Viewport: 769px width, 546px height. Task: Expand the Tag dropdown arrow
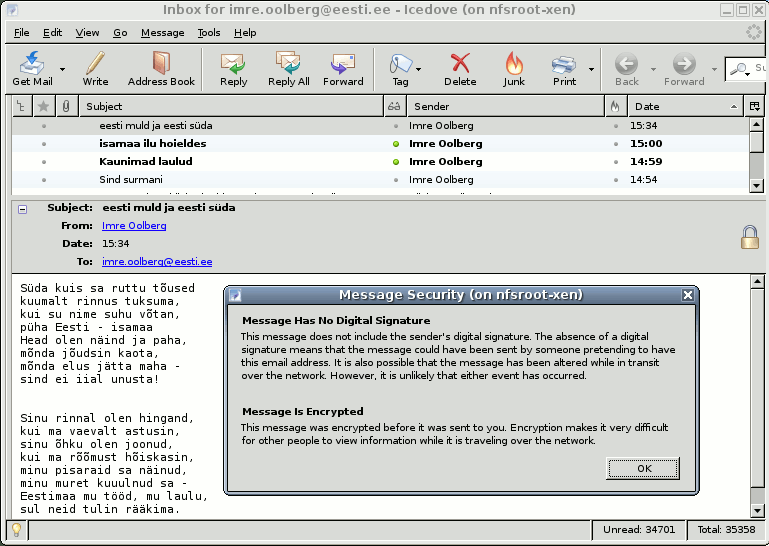click(418, 69)
